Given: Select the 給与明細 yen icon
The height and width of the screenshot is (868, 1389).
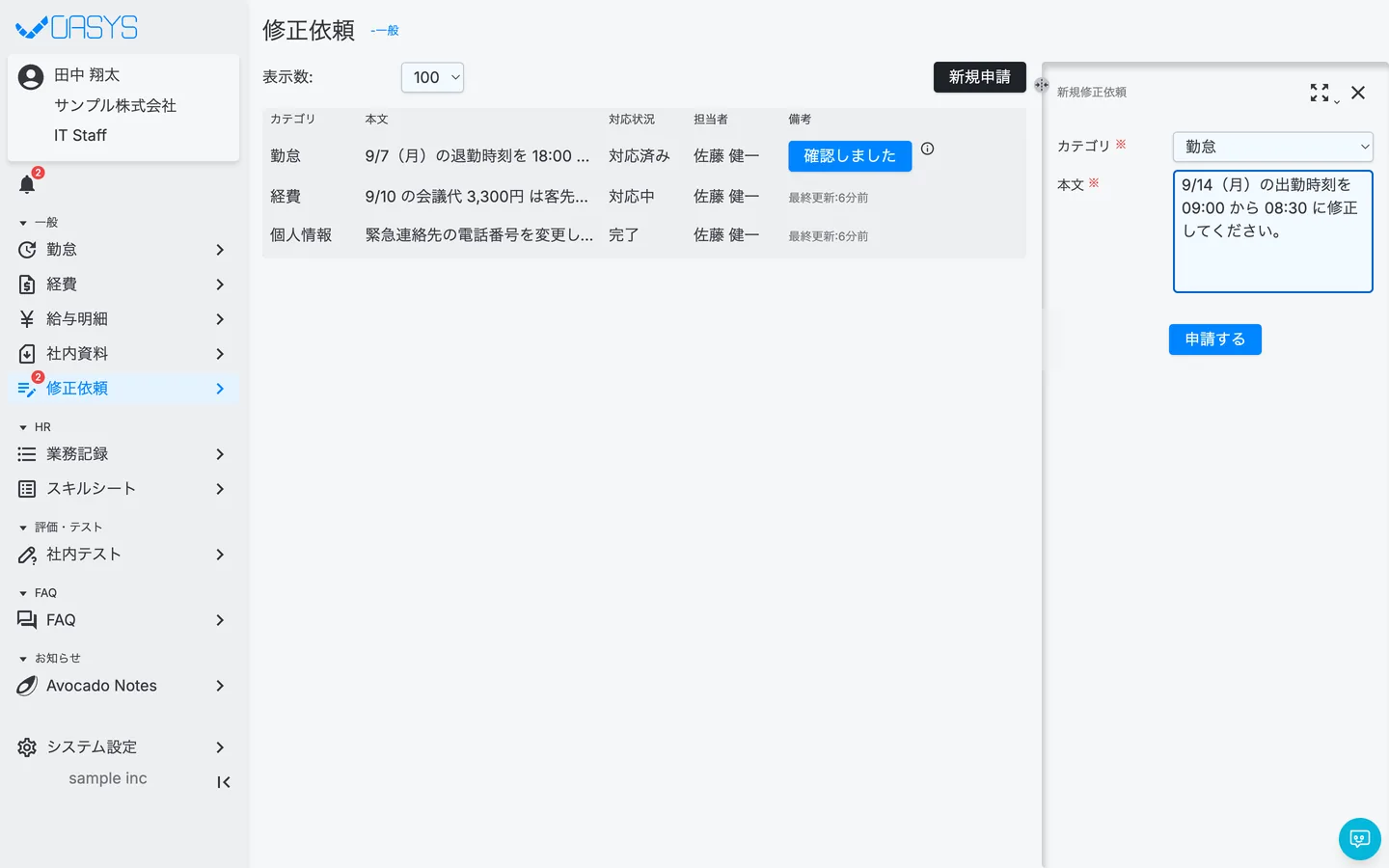Looking at the screenshot, I should tap(27, 319).
